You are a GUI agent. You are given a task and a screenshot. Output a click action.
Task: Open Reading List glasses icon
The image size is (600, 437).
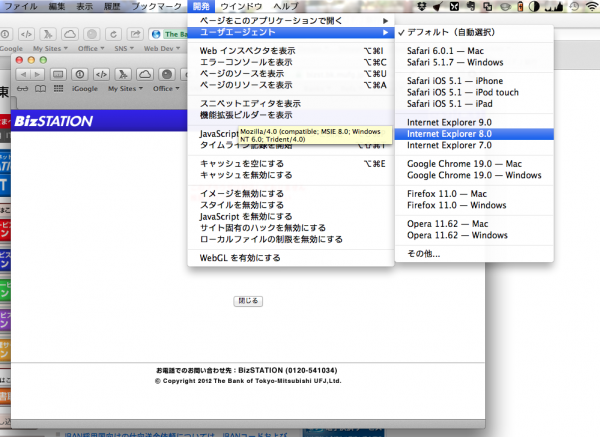[22, 89]
